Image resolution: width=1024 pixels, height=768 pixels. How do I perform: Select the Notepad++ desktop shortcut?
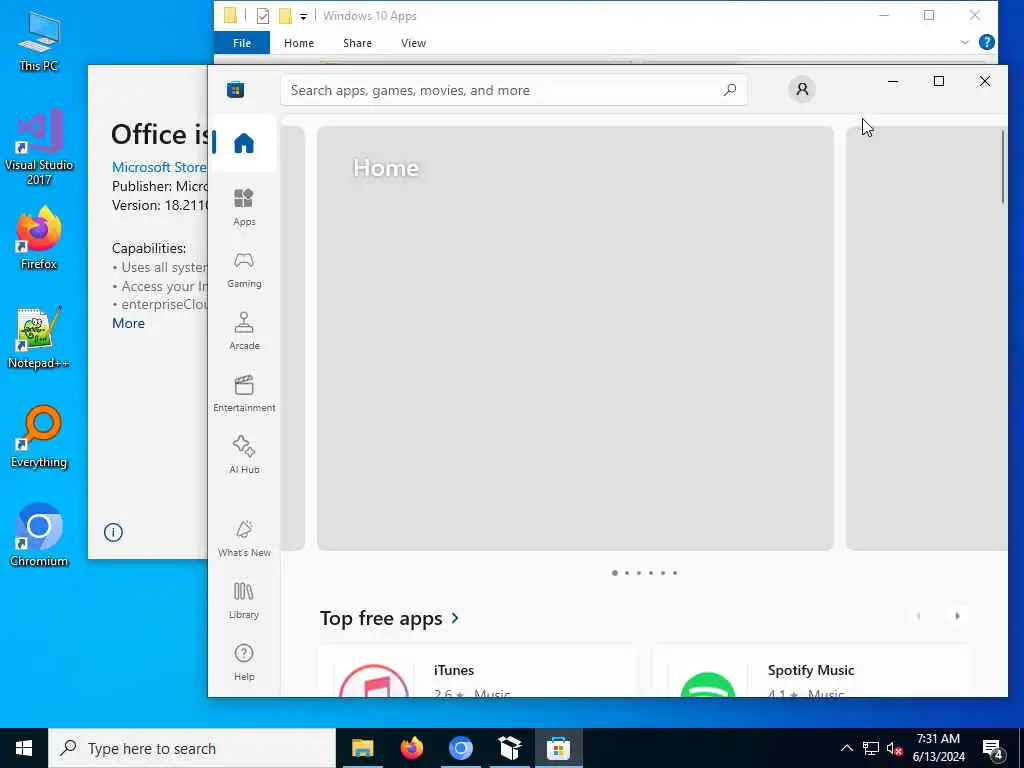click(x=39, y=338)
